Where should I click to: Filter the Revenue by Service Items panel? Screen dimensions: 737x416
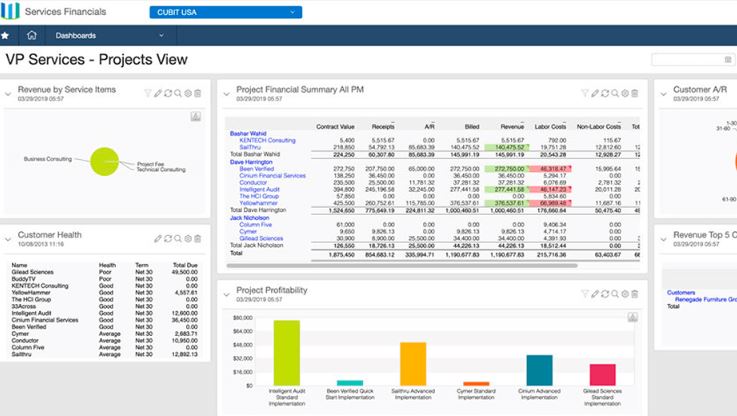point(148,94)
